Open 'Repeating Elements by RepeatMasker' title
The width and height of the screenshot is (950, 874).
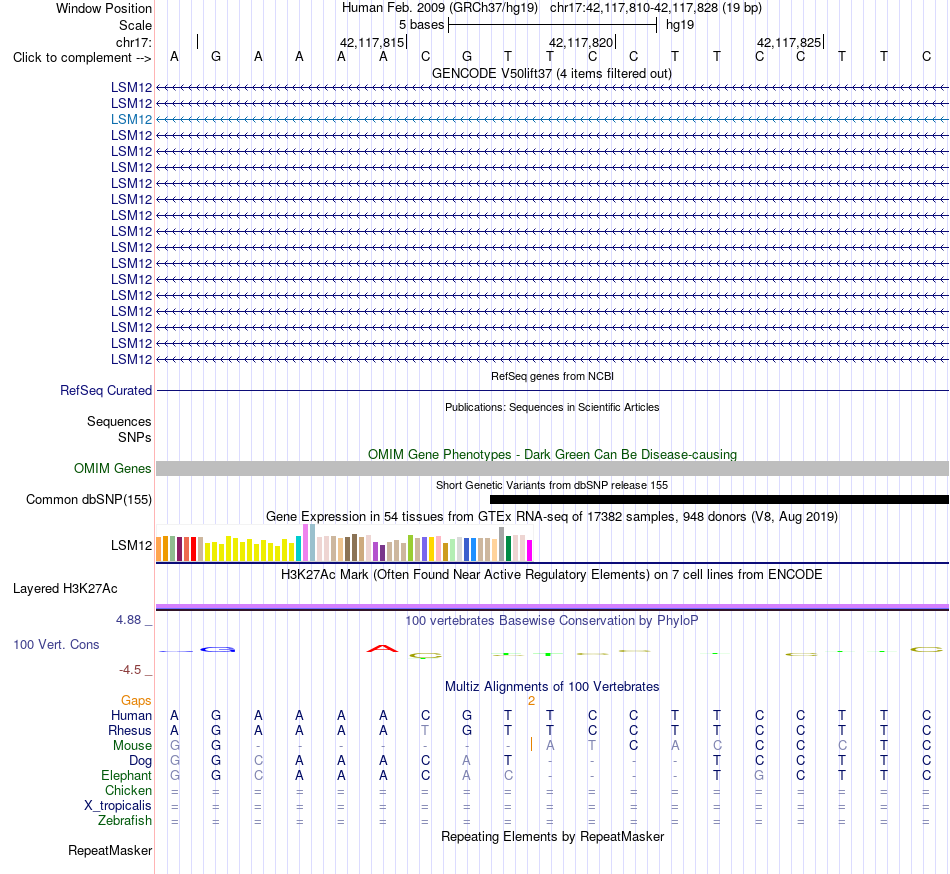point(552,836)
